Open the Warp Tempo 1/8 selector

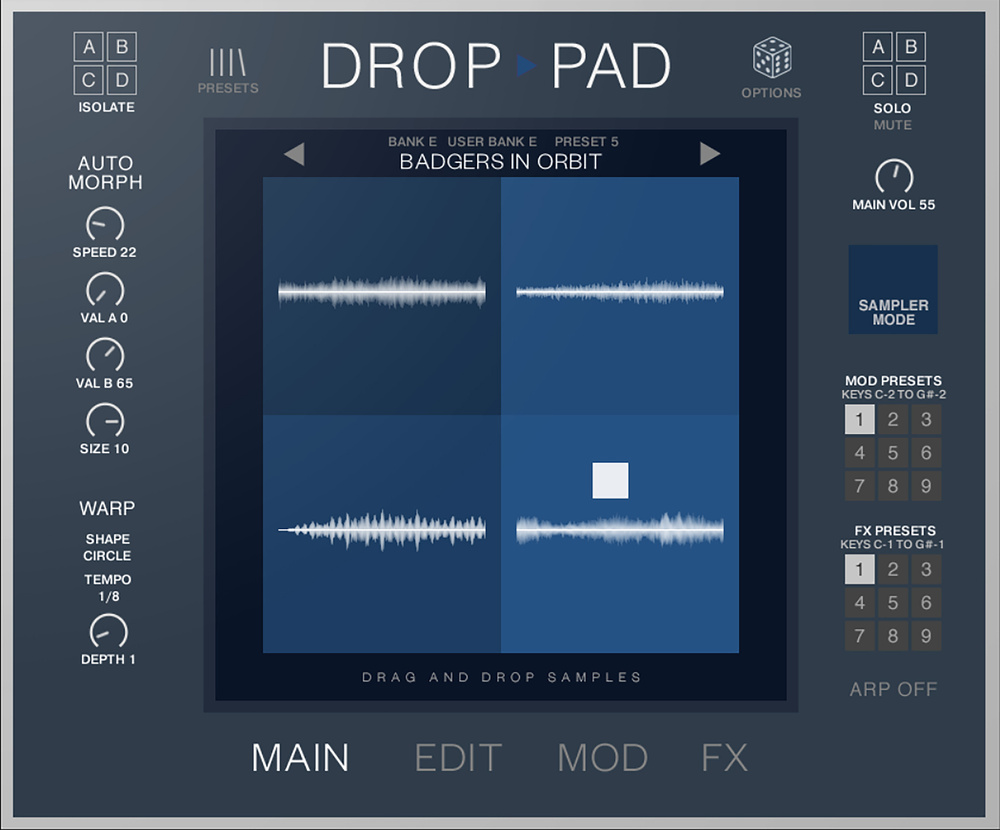pos(107,588)
